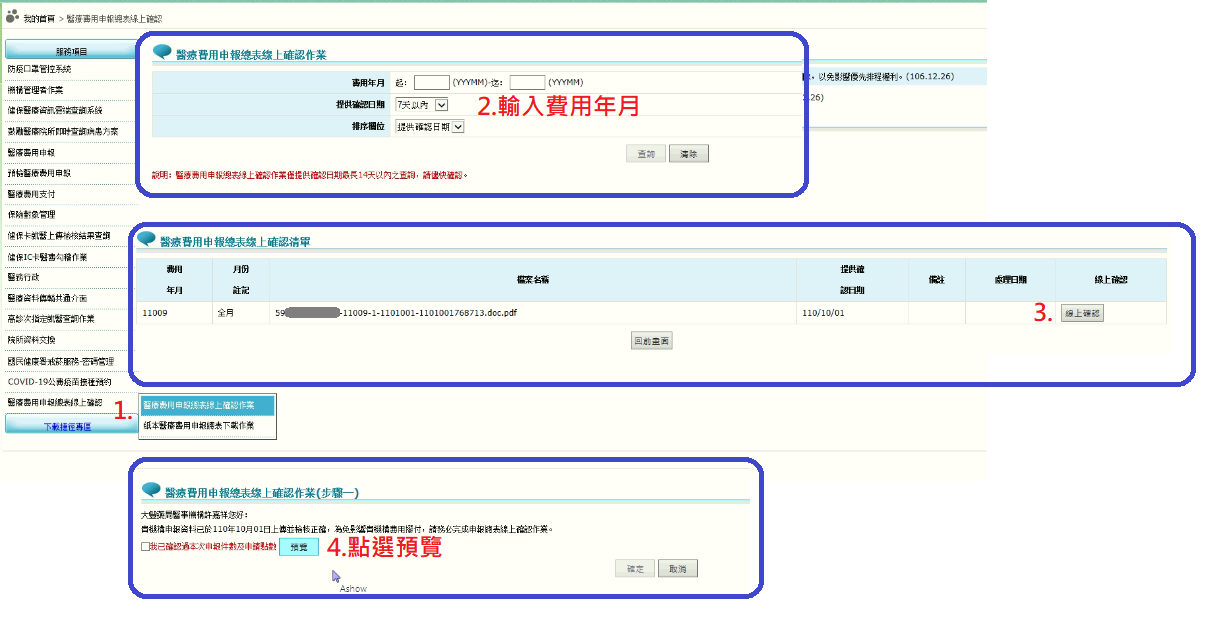Select 紙本醫療費用申報總表下載作業 submenu item
Viewport: 1221px width, 621px height.
(199, 426)
